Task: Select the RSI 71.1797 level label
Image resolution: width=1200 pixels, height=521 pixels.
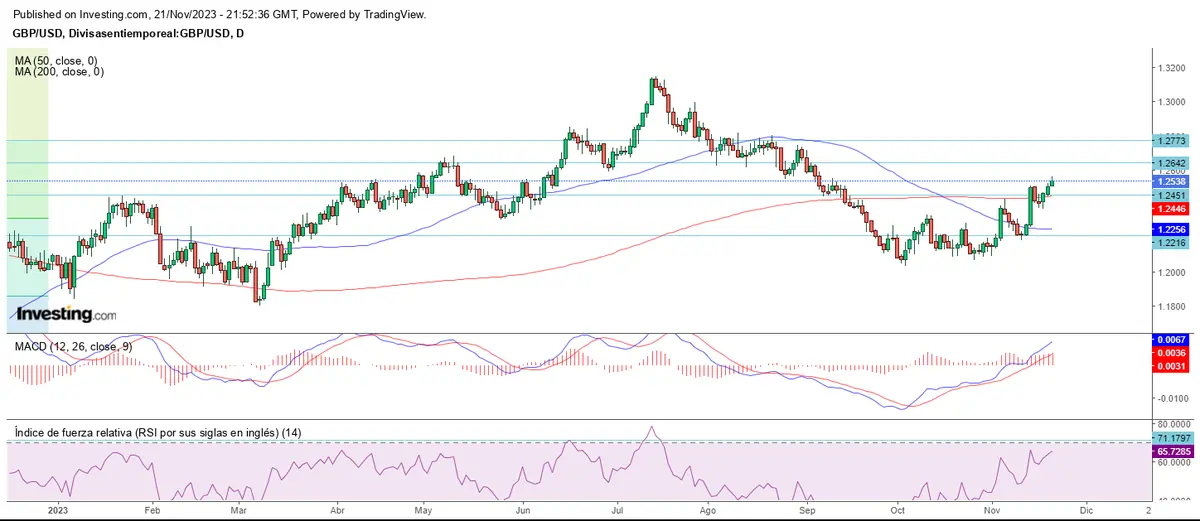Action: point(1169,439)
